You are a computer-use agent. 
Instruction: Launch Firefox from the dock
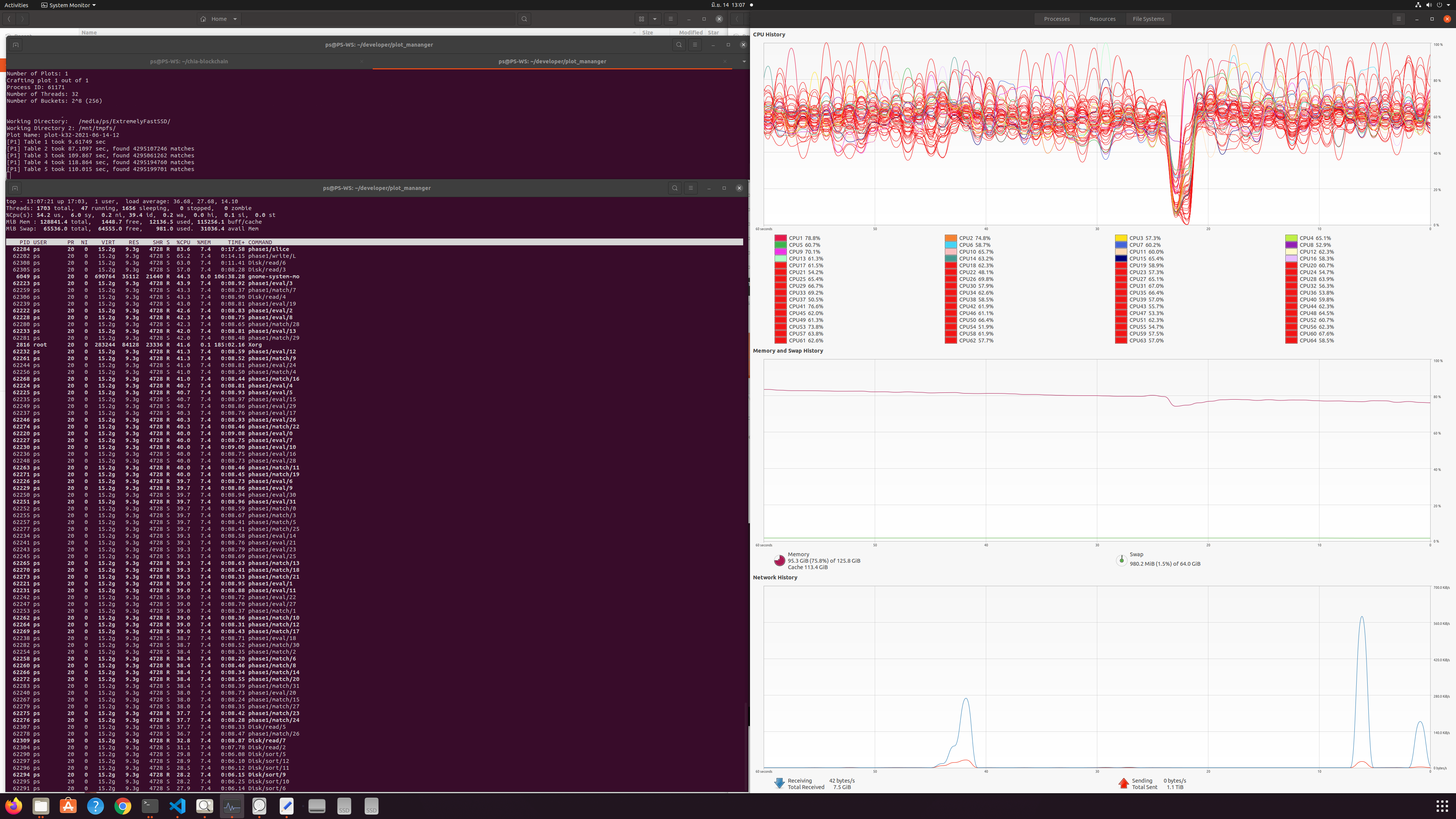(x=14, y=806)
